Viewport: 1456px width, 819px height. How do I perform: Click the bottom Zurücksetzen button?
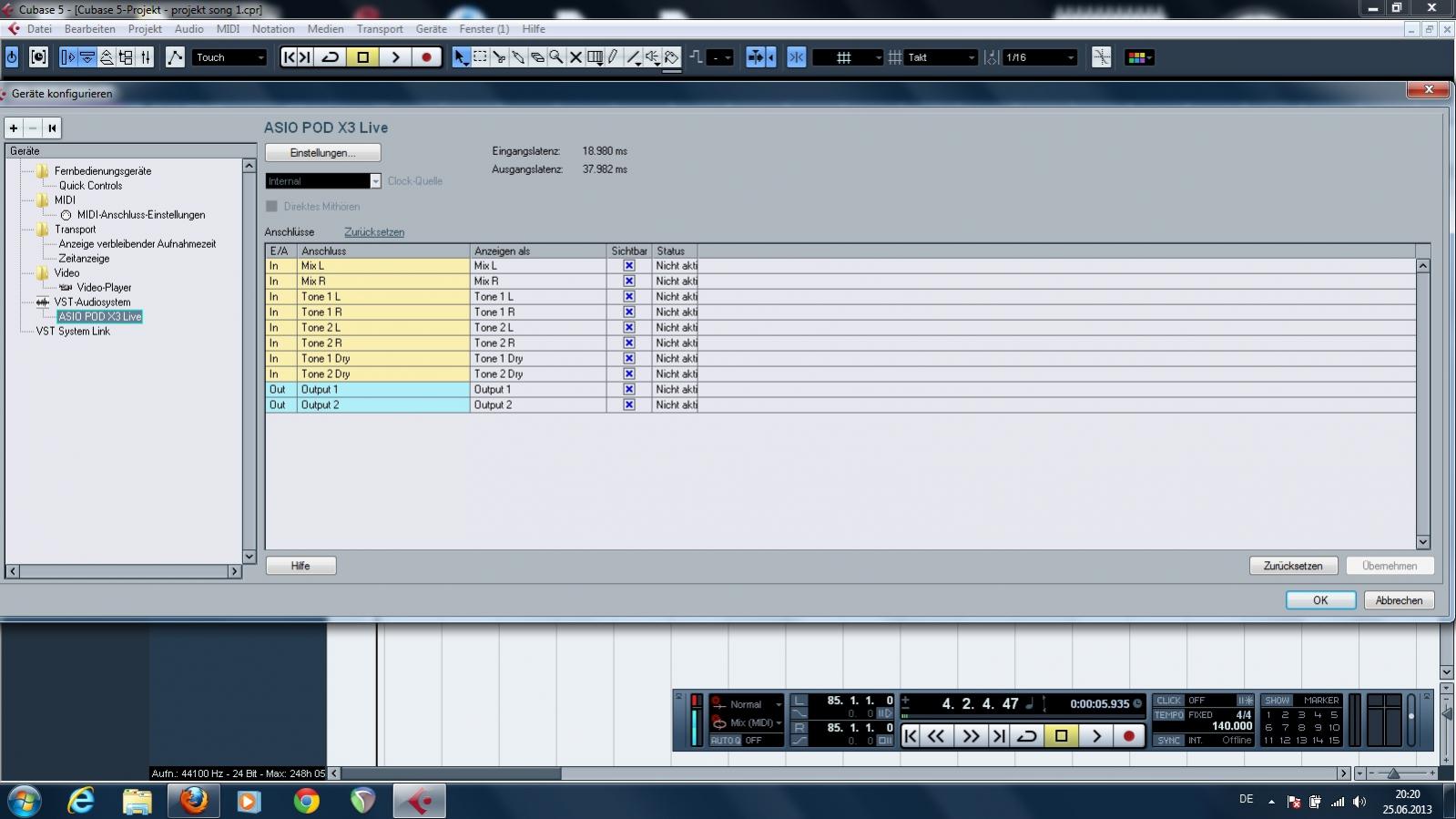(1293, 566)
